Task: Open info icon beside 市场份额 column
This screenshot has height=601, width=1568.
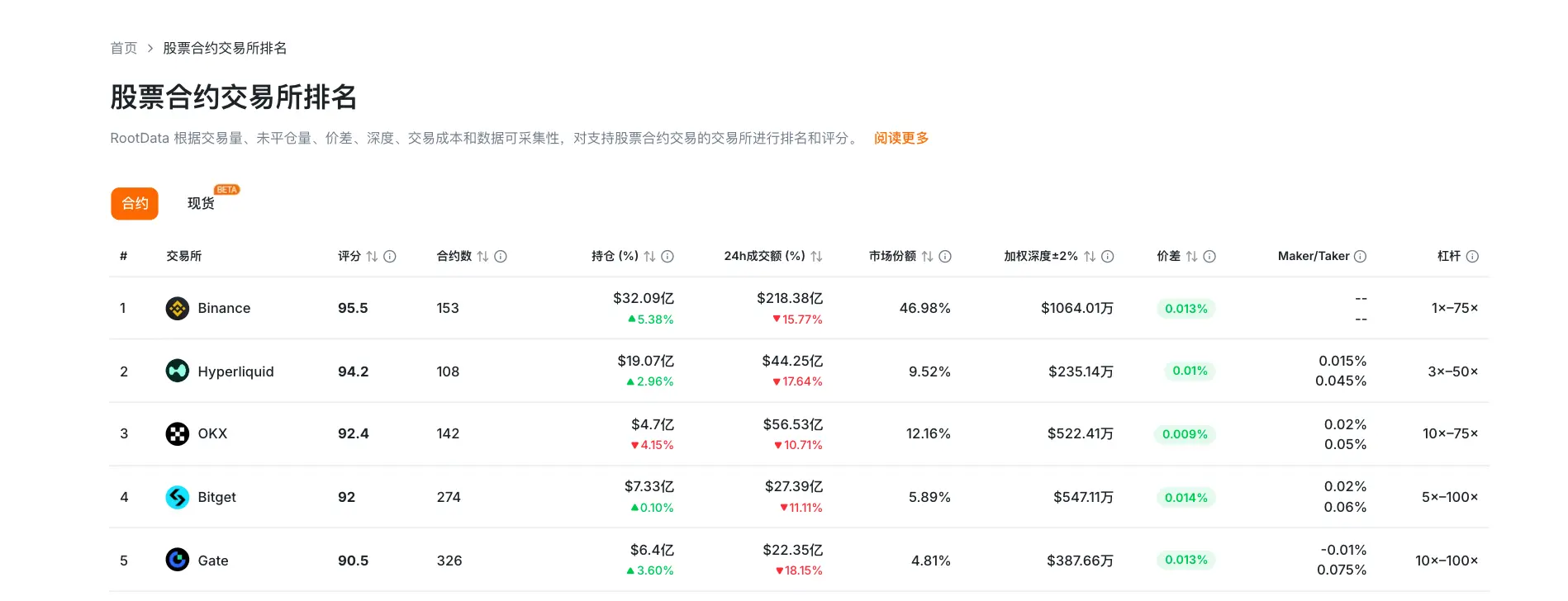Action: click(945, 257)
